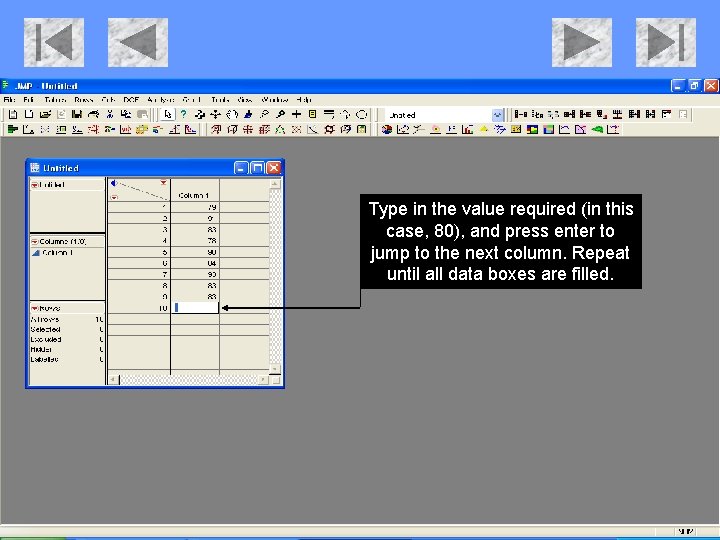Launch the pie chart graph icon

click(387, 130)
